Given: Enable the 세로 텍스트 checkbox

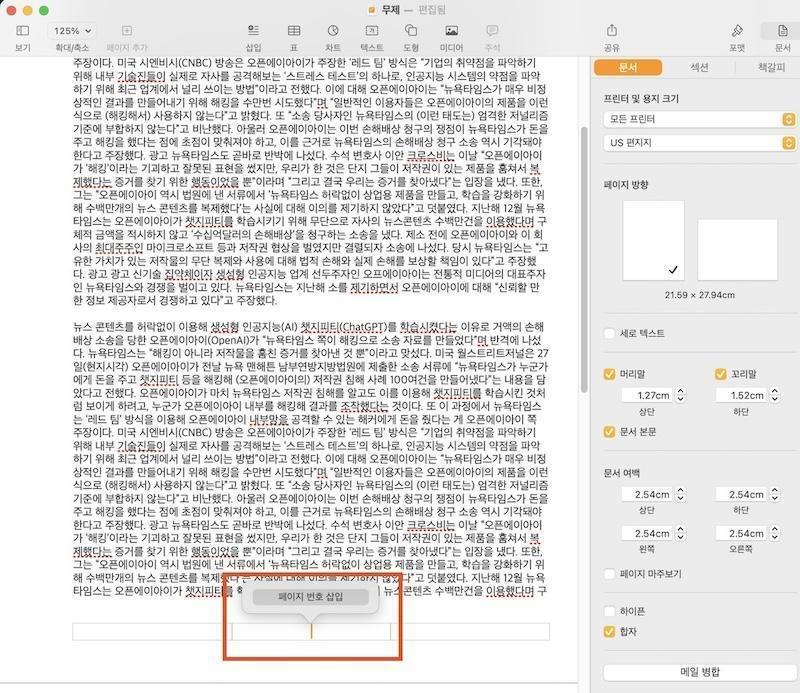Looking at the screenshot, I should (x=609, y=334).
